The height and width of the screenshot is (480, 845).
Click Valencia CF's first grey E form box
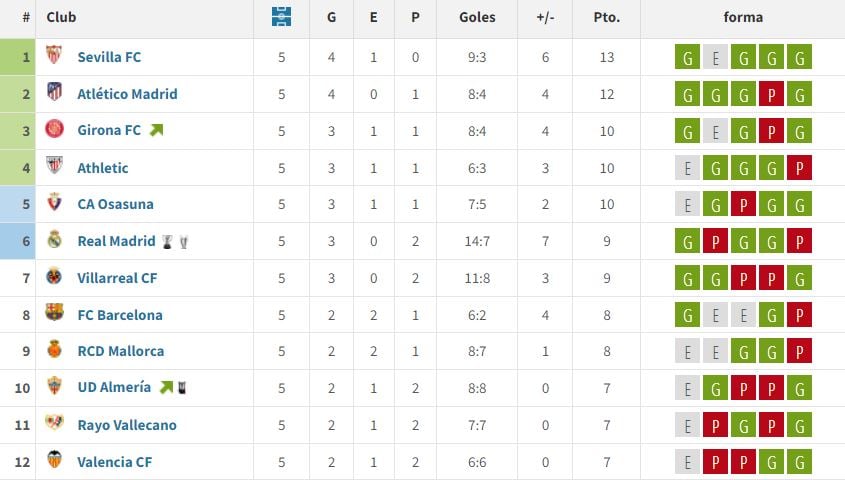pyautogui.click(x=687, y=461)
